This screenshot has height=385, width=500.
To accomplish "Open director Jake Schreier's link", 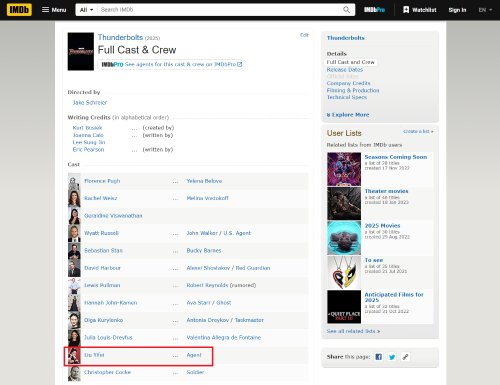I will 90,103.
